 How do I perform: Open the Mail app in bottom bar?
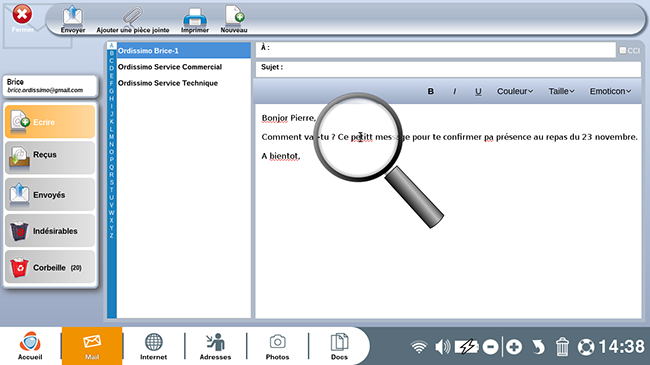92,346
